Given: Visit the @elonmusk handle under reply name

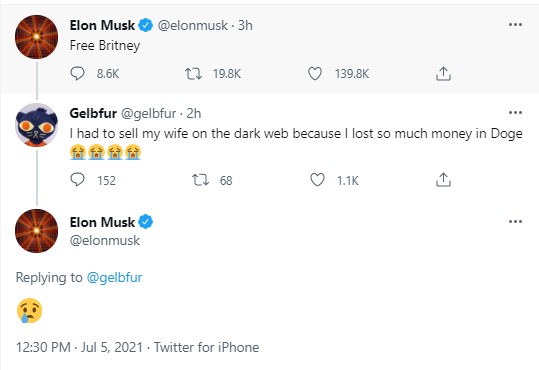Looking at the screenshot, I should point(105,240).
